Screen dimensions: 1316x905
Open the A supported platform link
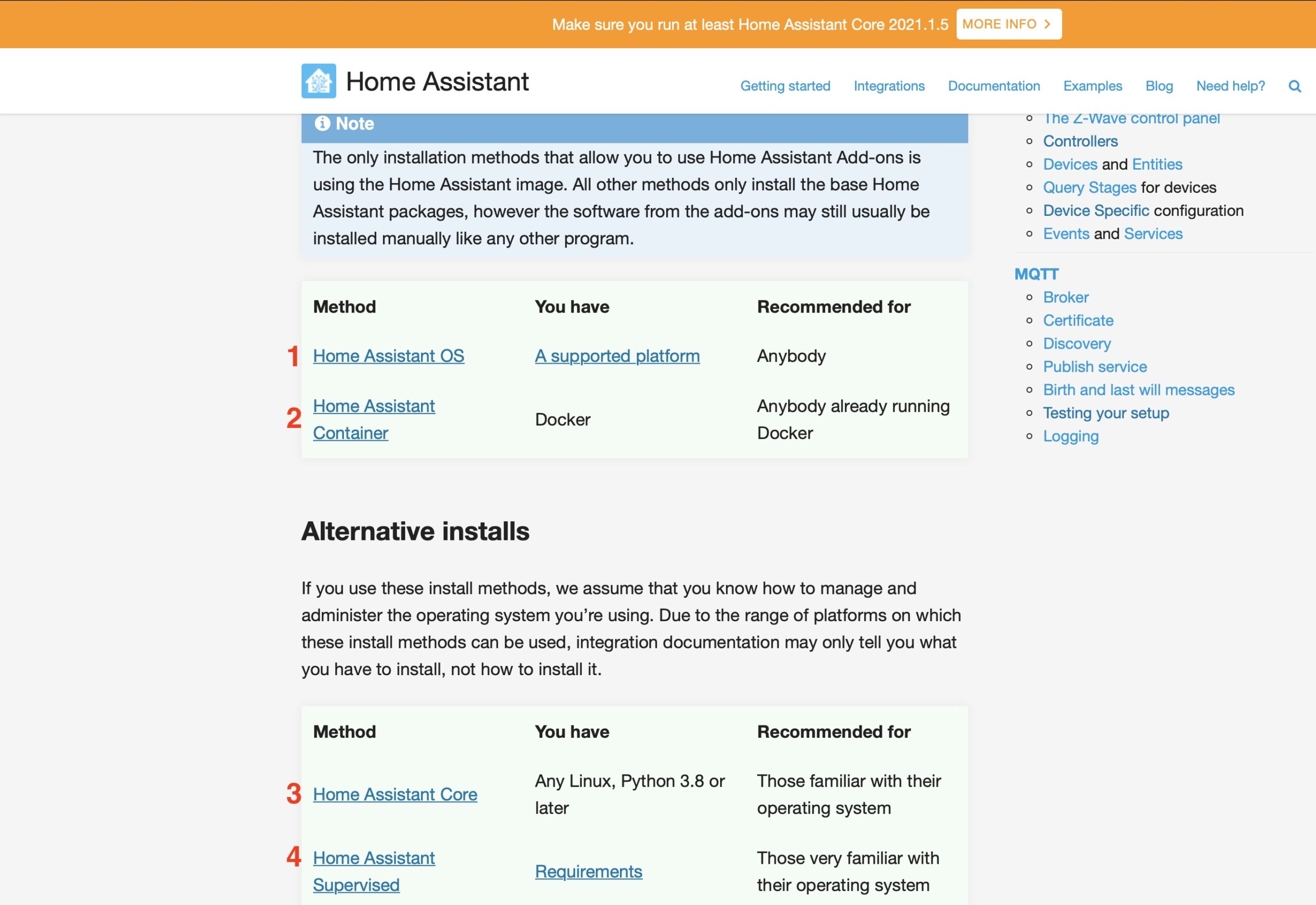pos(616,355)
